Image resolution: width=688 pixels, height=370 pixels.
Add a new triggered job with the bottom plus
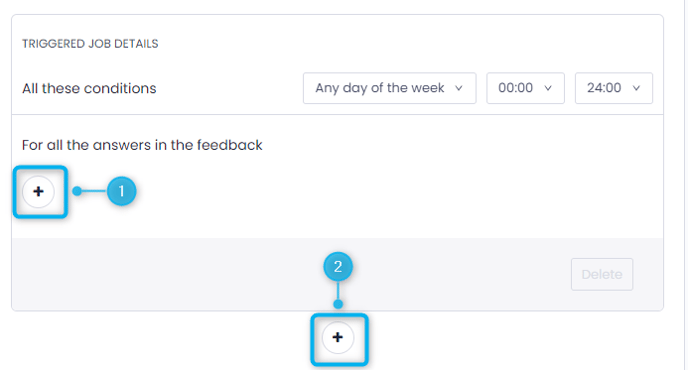pyautogui.click(x=338, y=338)
